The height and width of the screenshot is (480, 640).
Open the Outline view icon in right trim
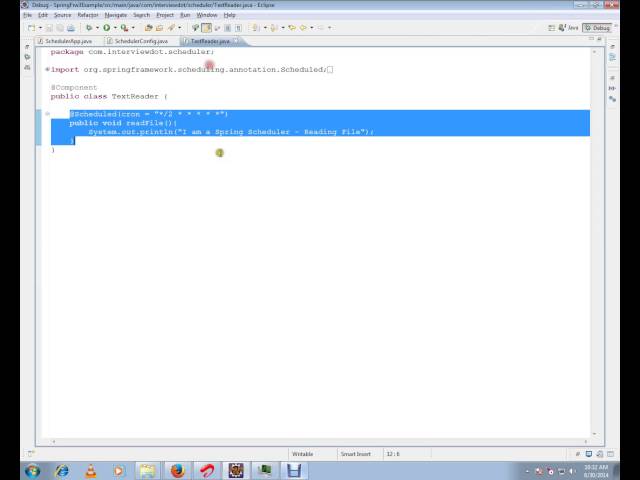(612, 57)
